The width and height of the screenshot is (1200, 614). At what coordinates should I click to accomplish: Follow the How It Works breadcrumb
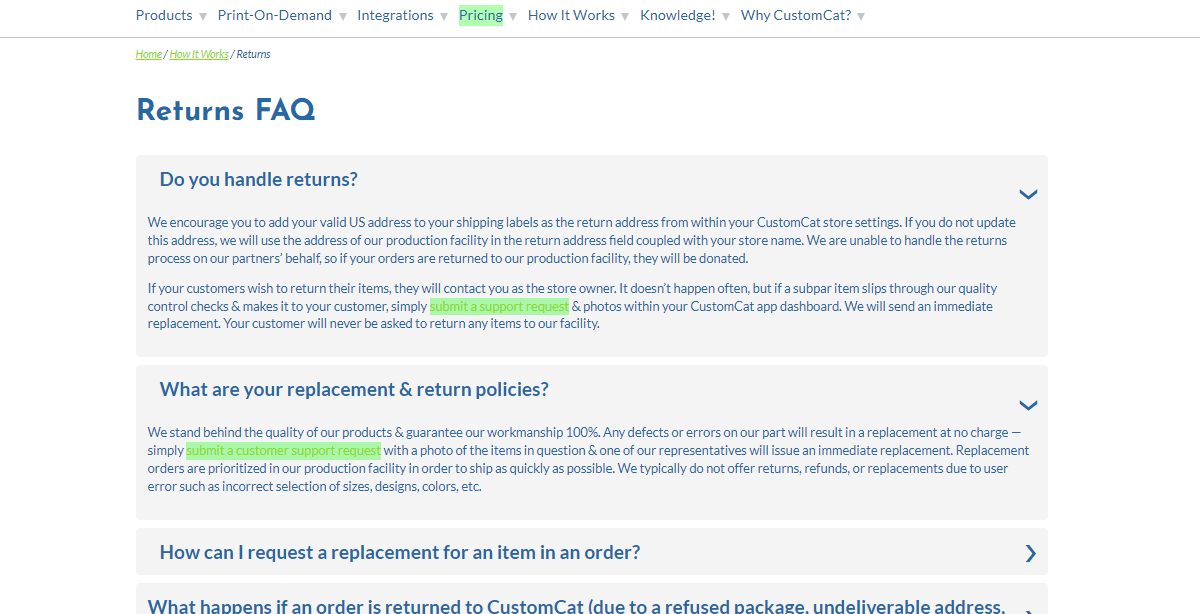(198, 53)
